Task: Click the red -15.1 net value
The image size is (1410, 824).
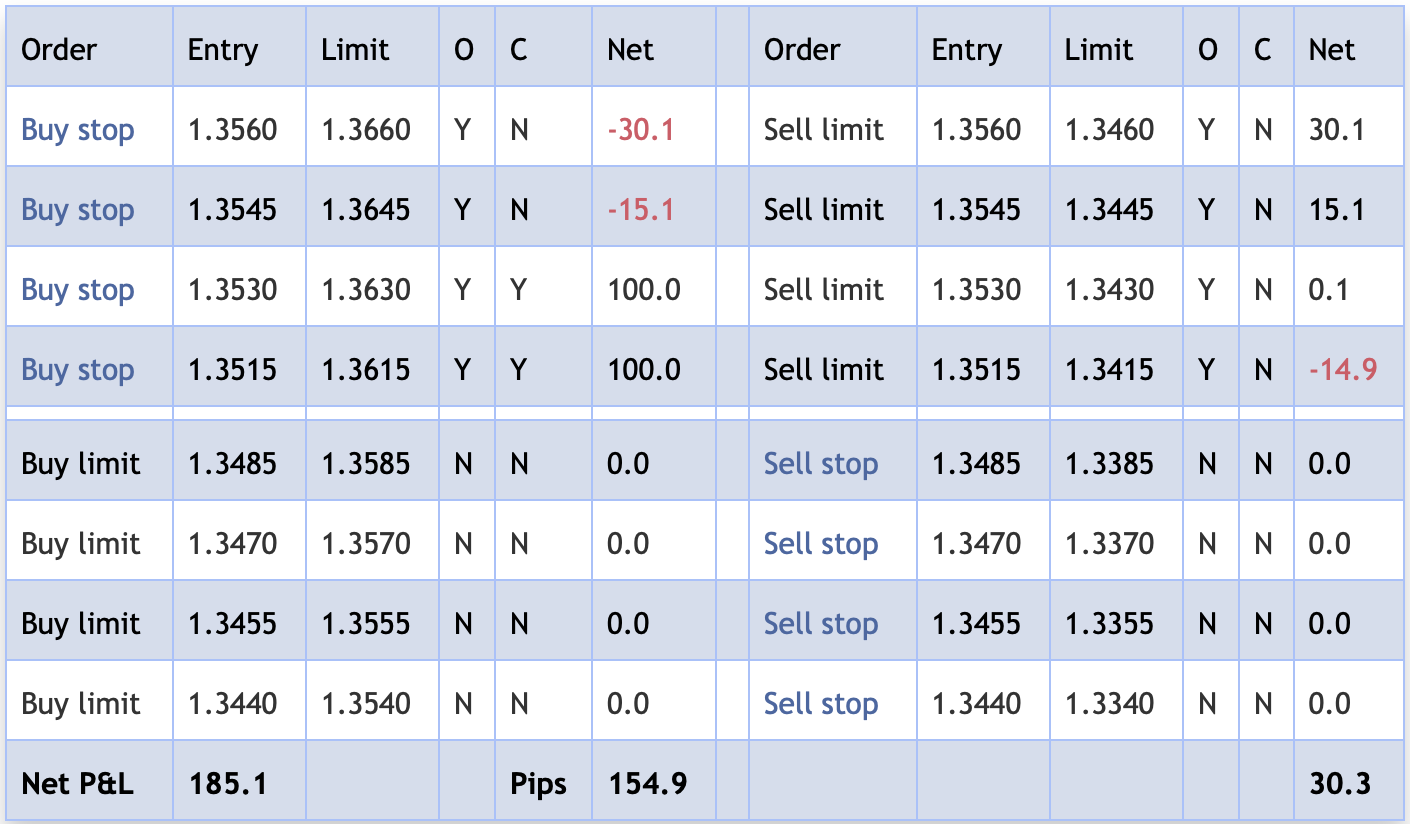Action: [640, 210]
